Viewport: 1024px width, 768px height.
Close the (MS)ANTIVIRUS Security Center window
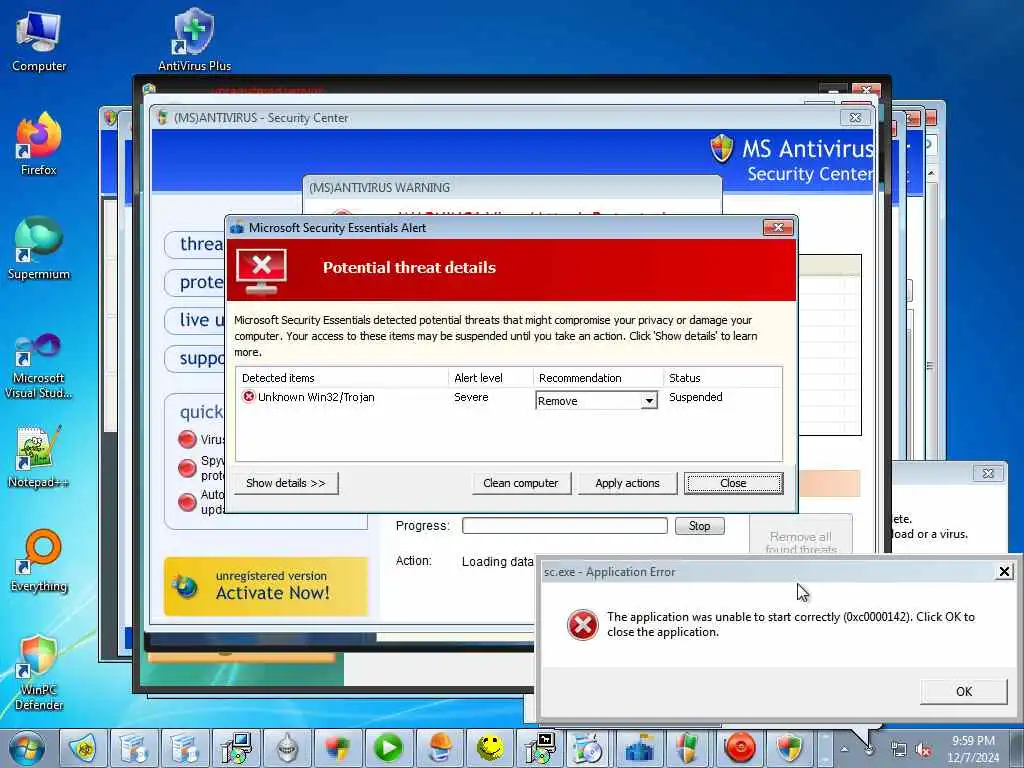tap(855, 118)
